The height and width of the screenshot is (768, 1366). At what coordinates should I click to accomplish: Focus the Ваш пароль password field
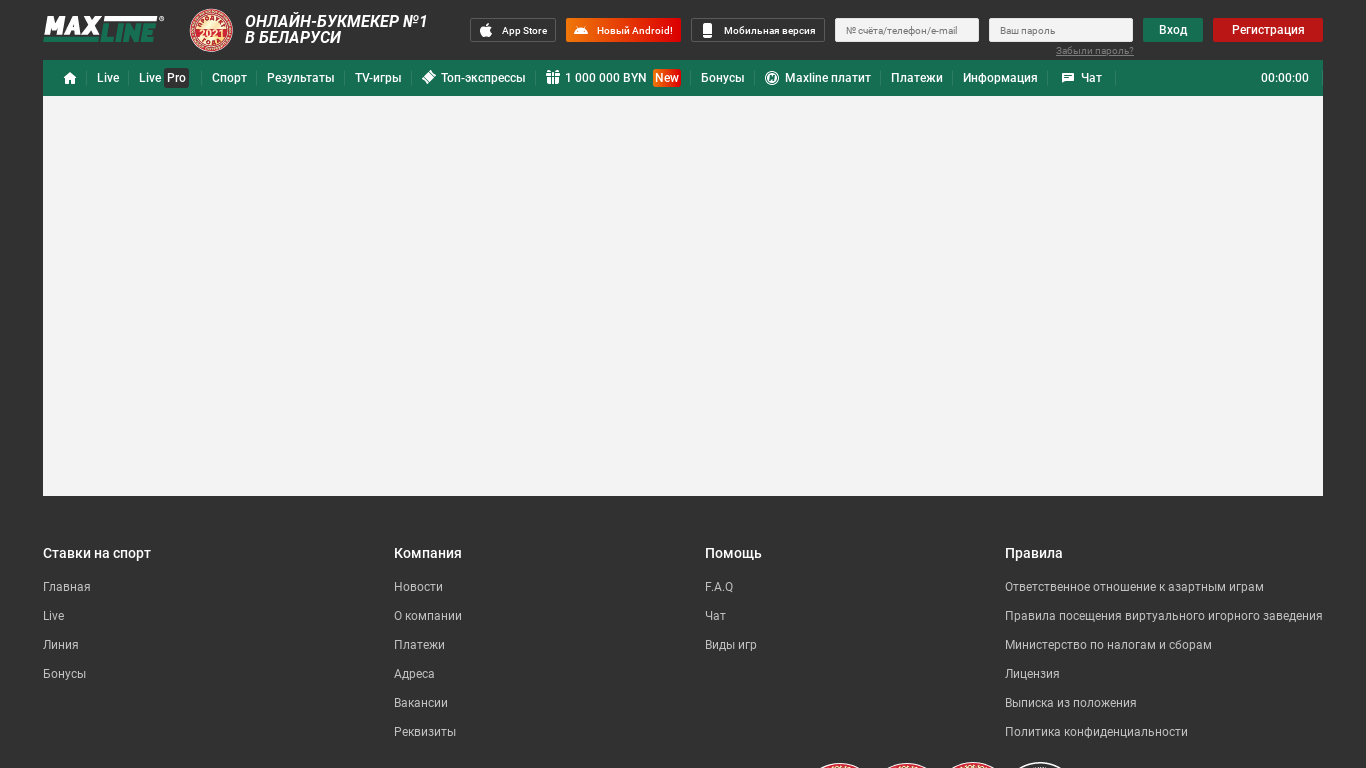(x=1061, y=30)
